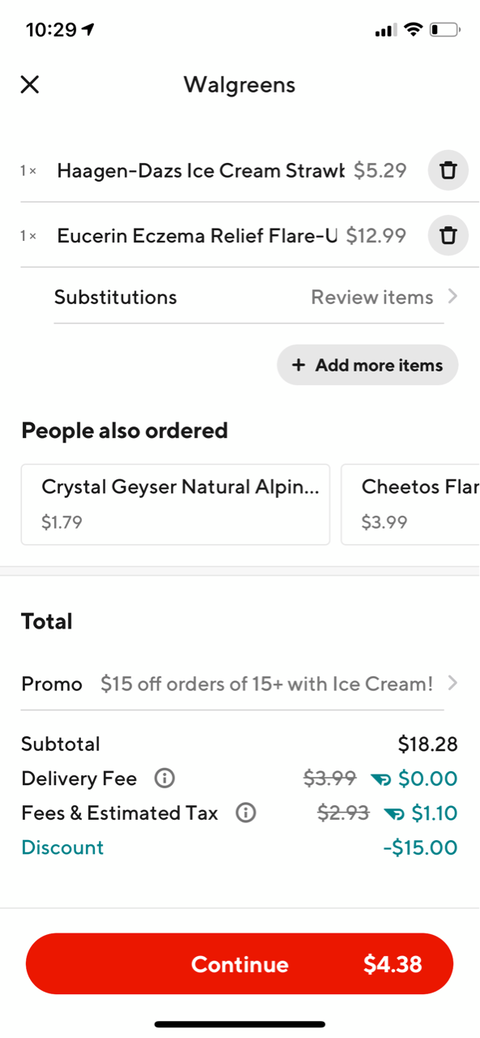Screen dimensions: 480x1038
Task: Tap the 1× quantity of Haagen-Dazs item
Action: [28, 171]
